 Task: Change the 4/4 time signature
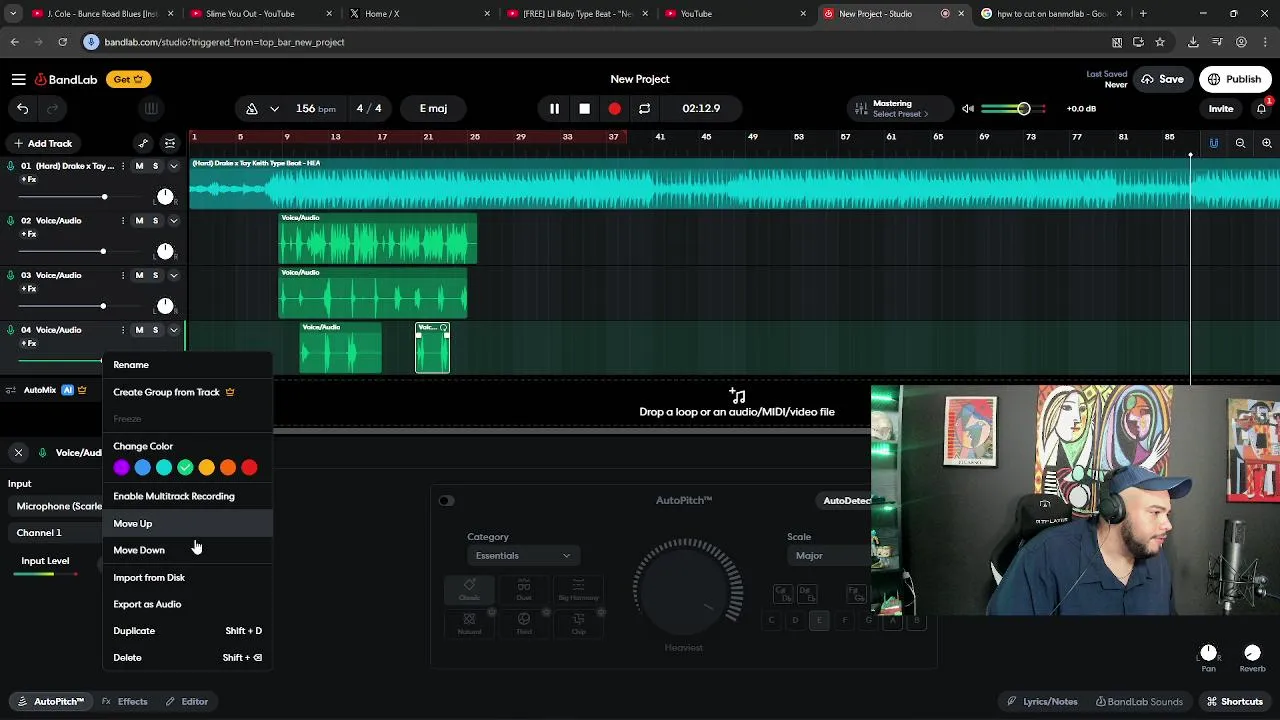click(369, 108)
